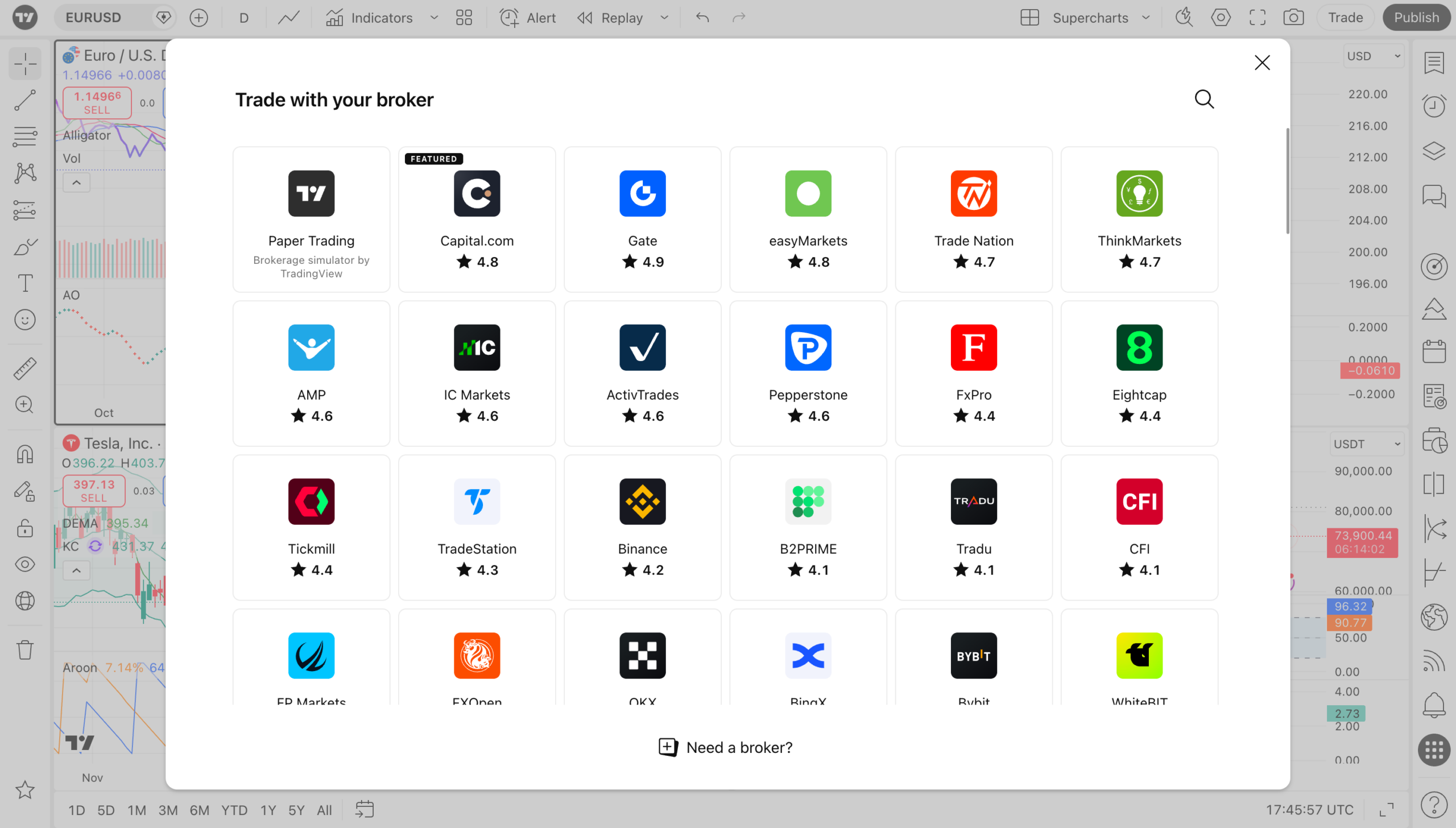Undo the last chart action
This screenshot has width=1456, height=828.
(702, 18)
